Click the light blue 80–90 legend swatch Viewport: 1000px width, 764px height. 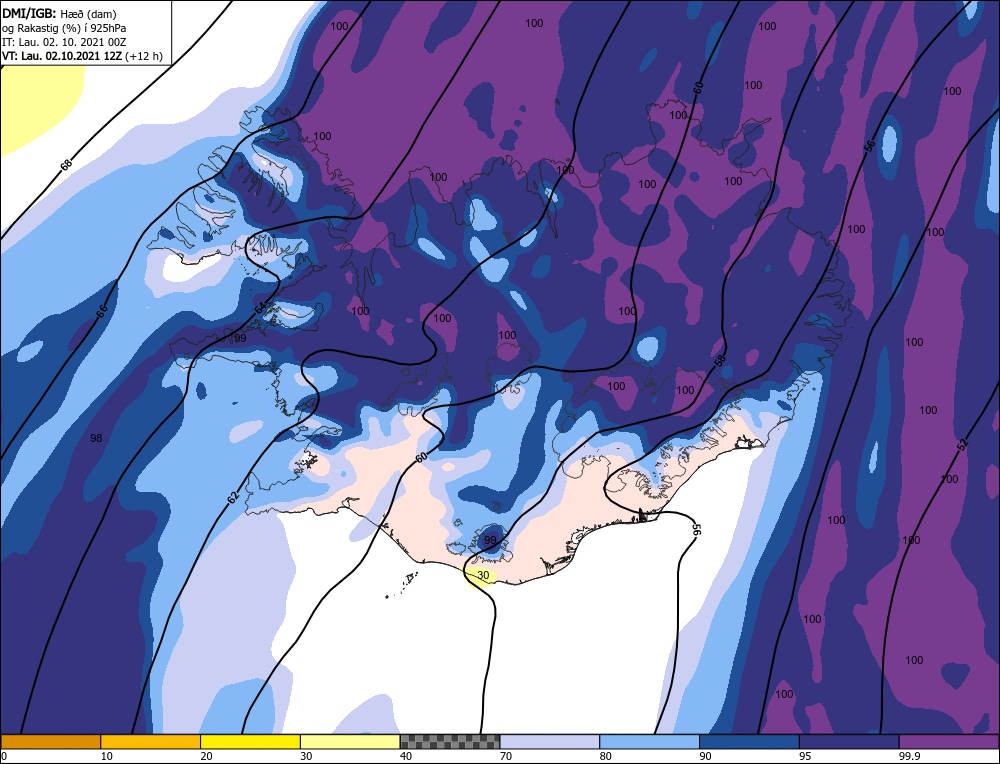point(649,741)
